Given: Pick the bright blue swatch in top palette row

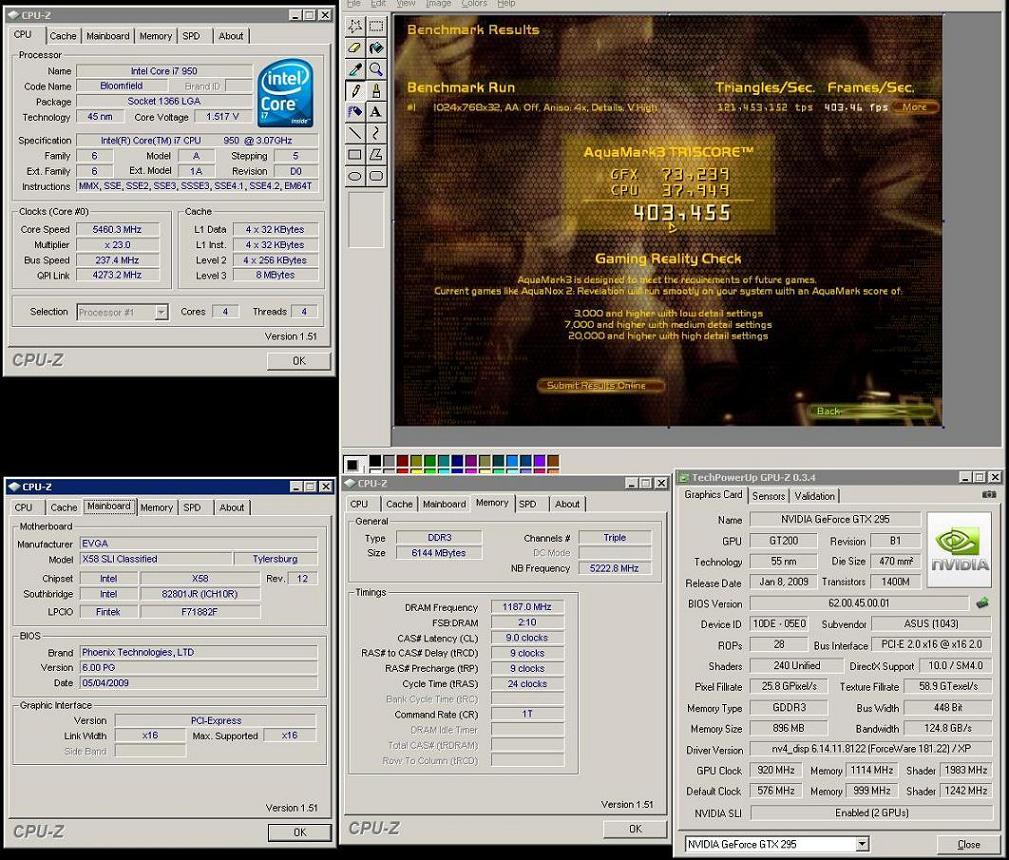Looking at the screenshot, I should pos(512,461).
